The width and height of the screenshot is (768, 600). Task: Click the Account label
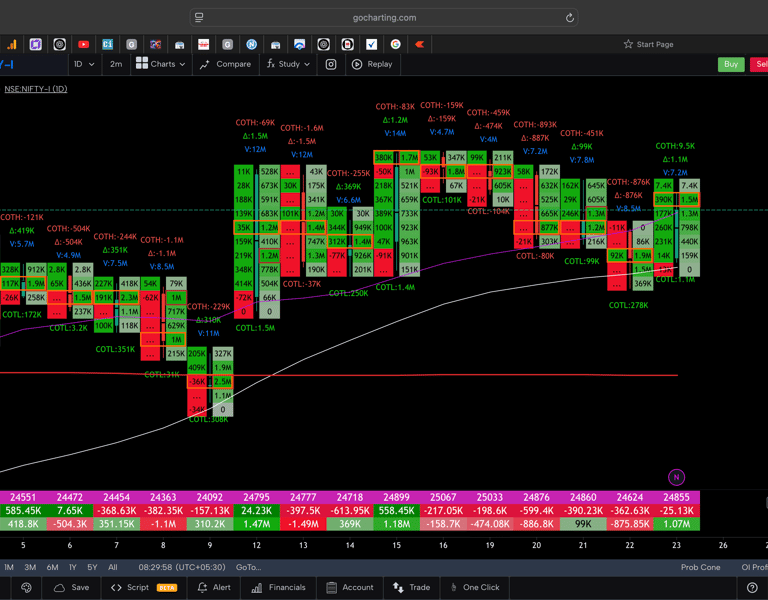(x=358, y=587)
